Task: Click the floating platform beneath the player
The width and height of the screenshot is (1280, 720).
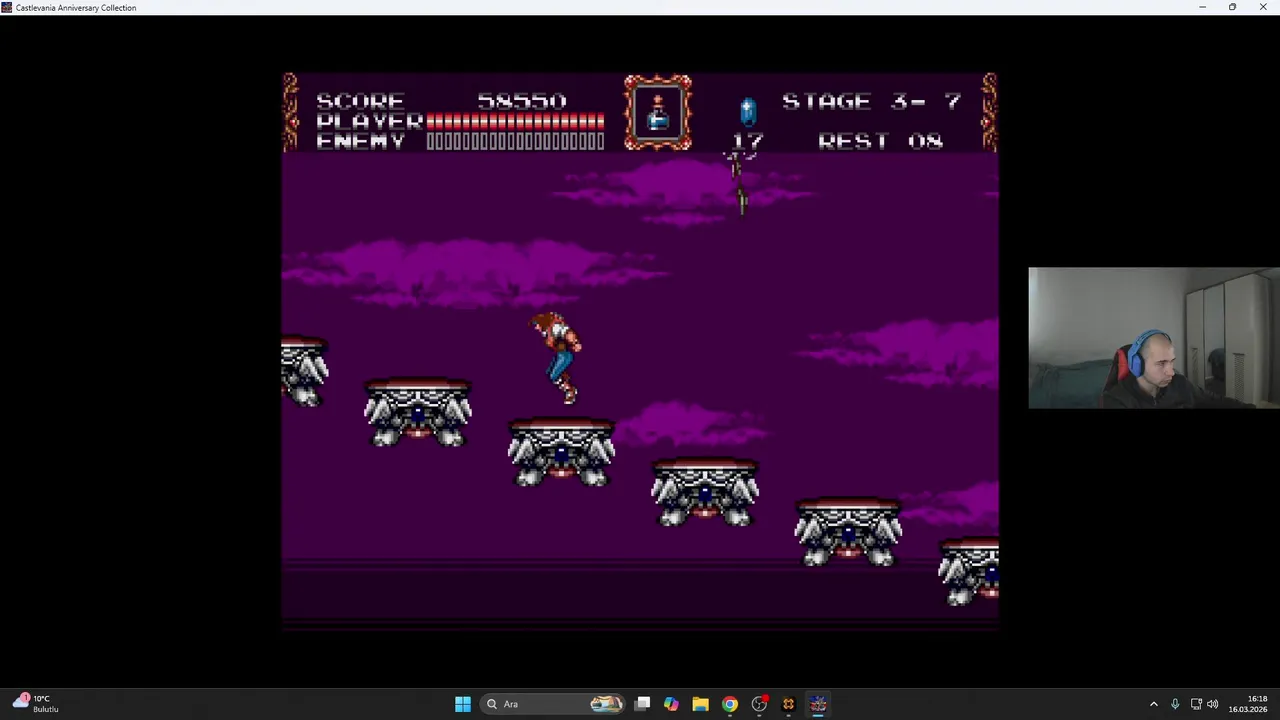Action: pyautogui.click(x=561, y=453)
